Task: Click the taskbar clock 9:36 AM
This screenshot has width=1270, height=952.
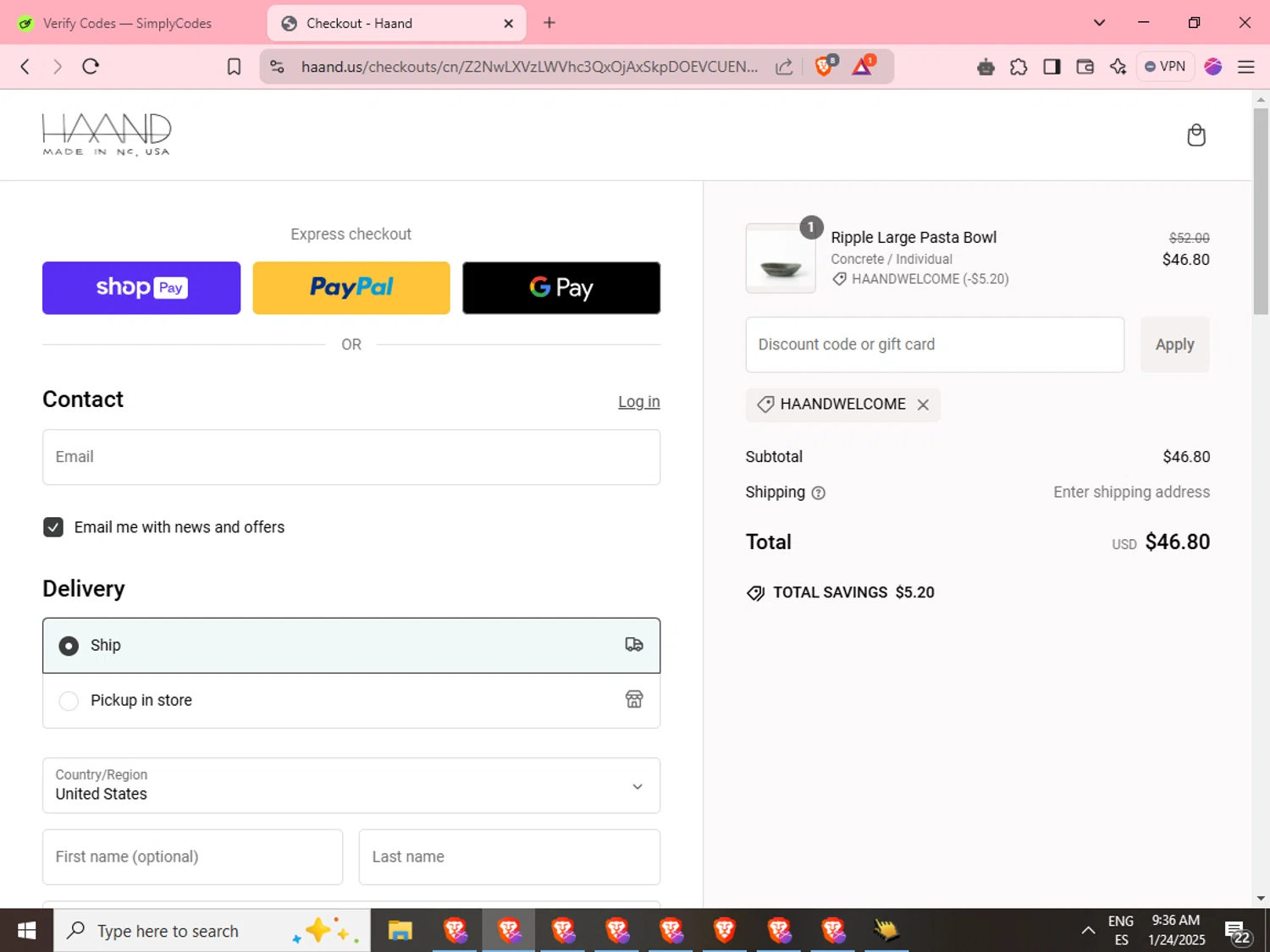Action: coord(1176,930)
